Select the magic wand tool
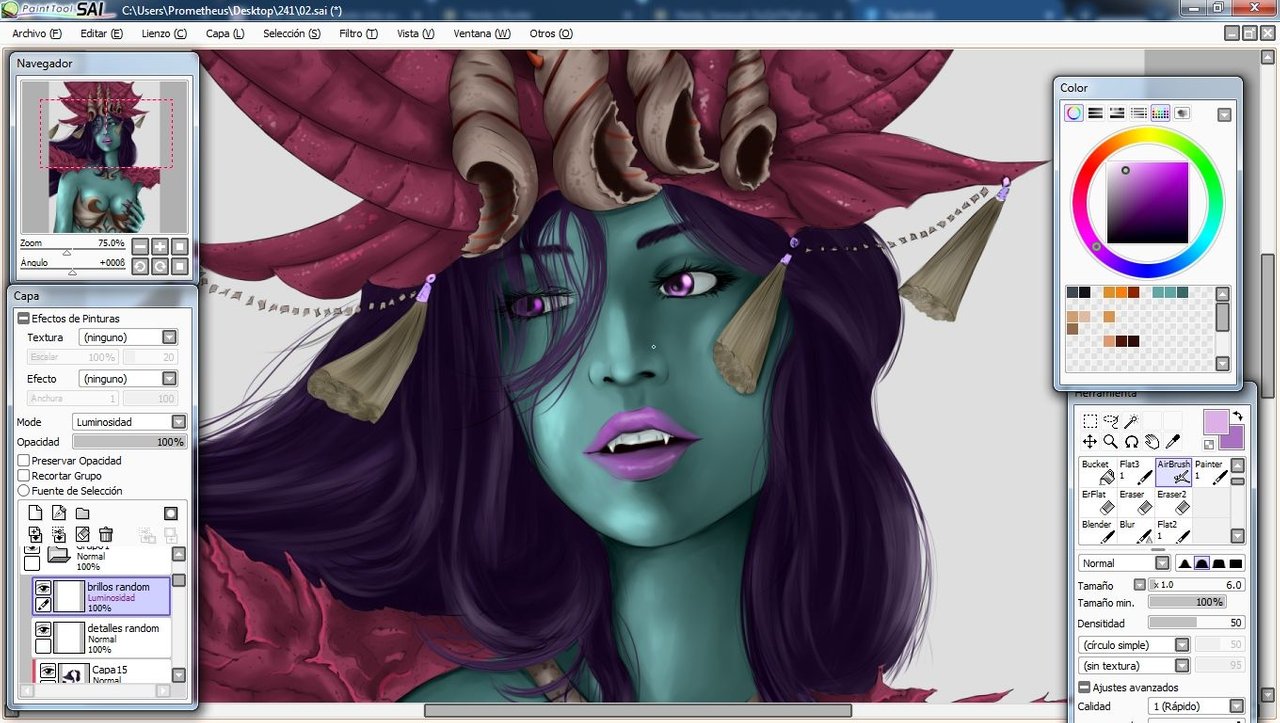Viewport: 1280px width, 723px height. (1131, 421)
